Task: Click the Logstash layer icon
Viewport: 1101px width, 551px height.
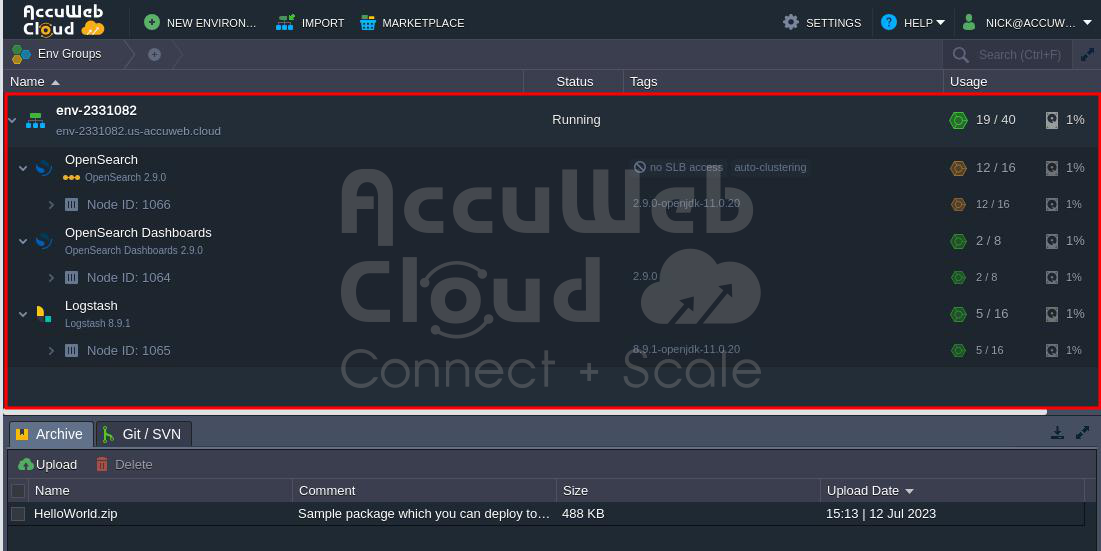Action: [43, 314]
